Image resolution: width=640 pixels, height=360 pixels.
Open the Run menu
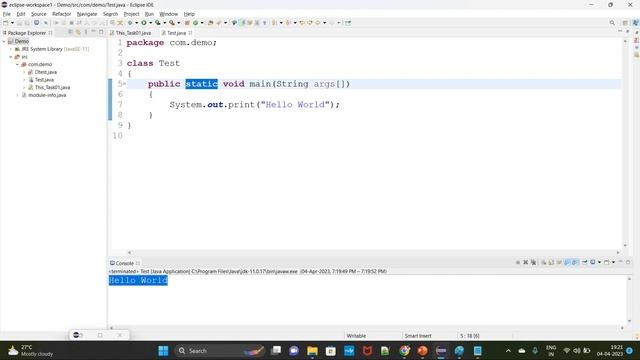[149, 14]
